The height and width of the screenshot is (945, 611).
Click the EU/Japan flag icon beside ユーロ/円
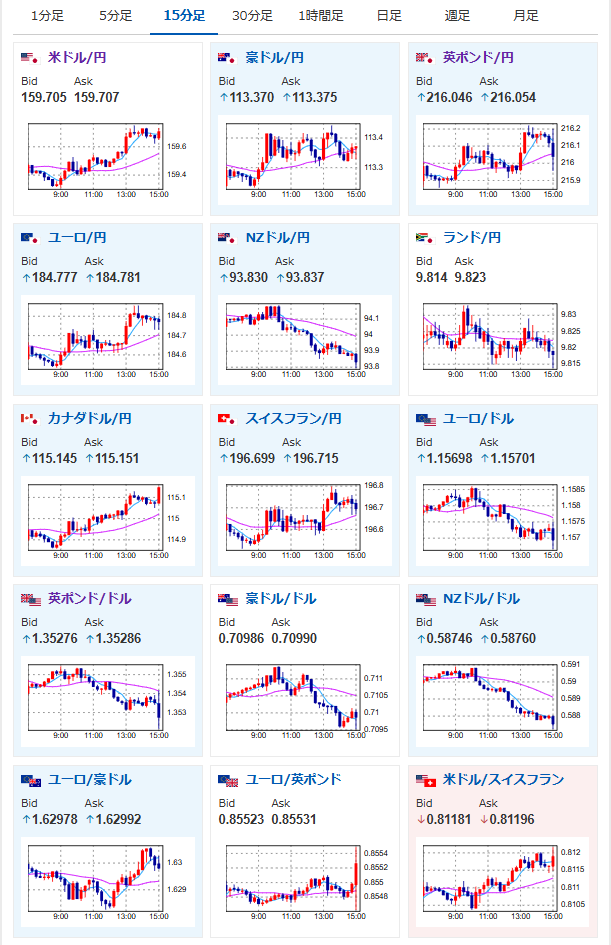pos(30,238)
